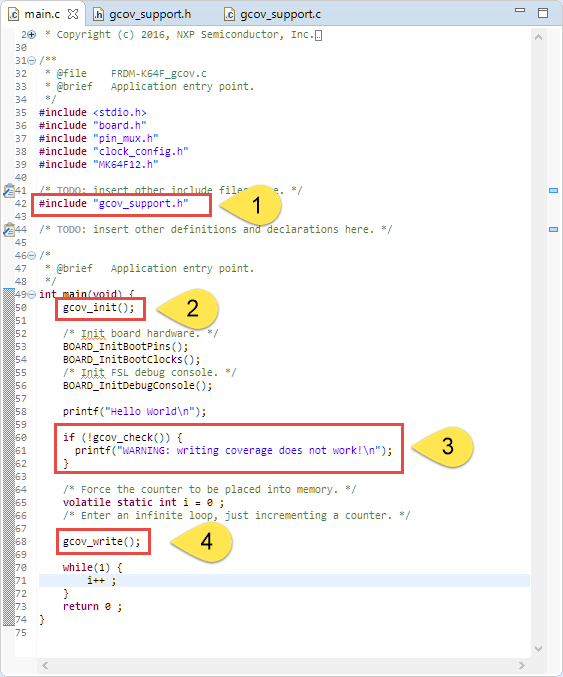Click the vertical scrollbar up arrow
The image size is (563, 677).
[x=538, y=38]
